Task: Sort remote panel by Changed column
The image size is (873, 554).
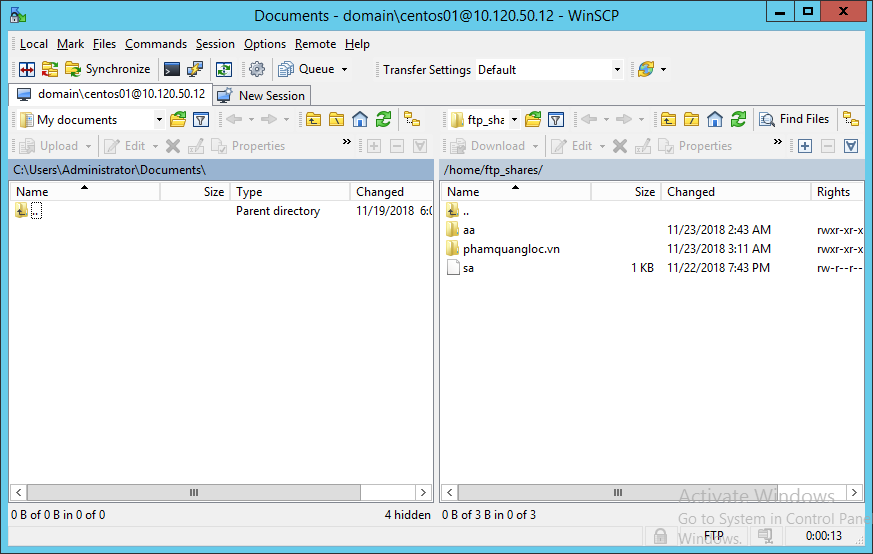Action: pyautogui.click(x=736, y=192)
